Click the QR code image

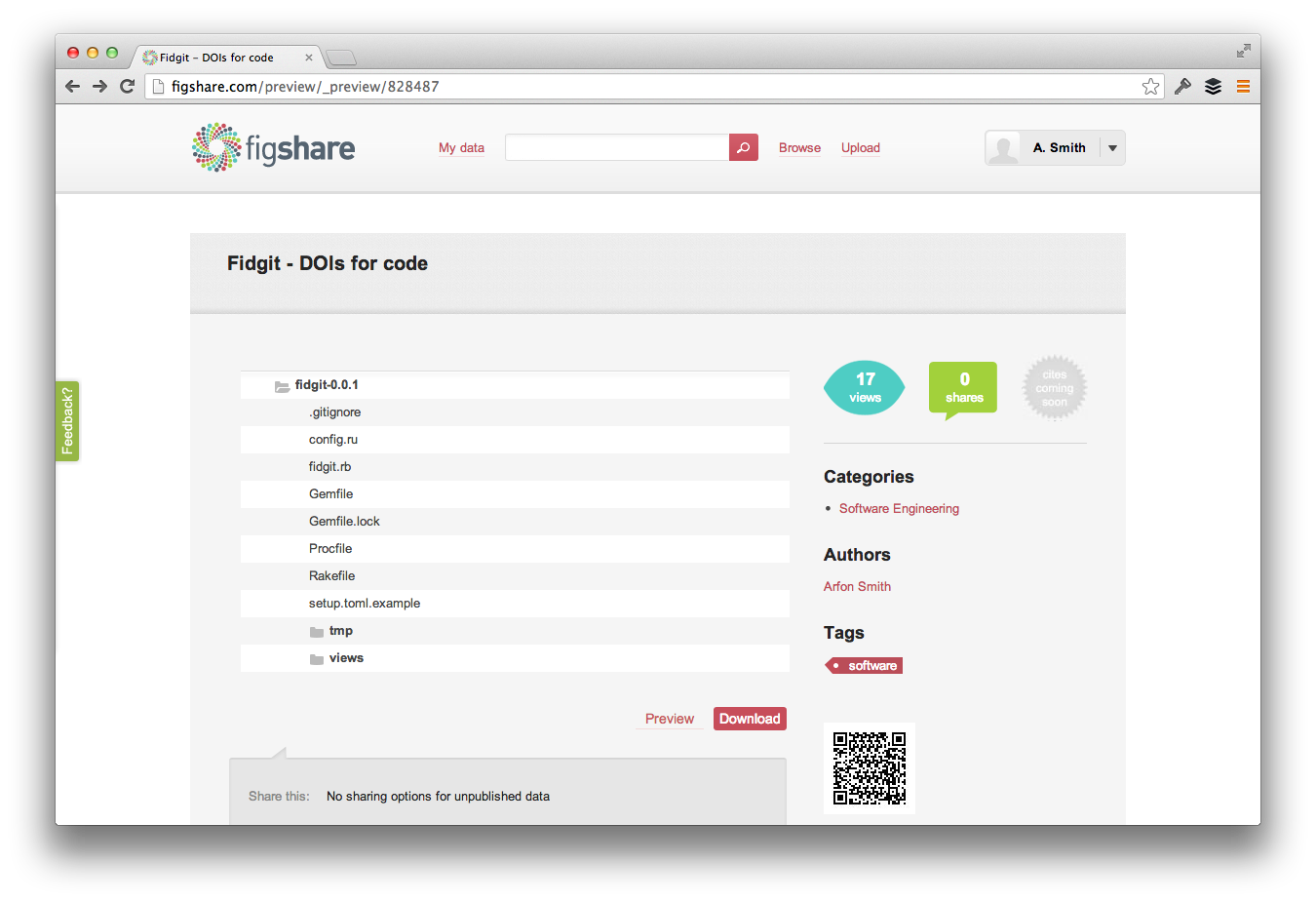(870, 768)
